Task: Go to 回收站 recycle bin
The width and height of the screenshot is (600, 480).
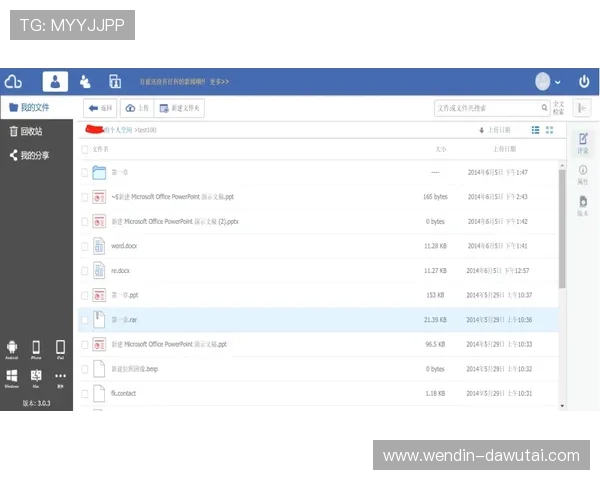Action: [x=31, y=131]
